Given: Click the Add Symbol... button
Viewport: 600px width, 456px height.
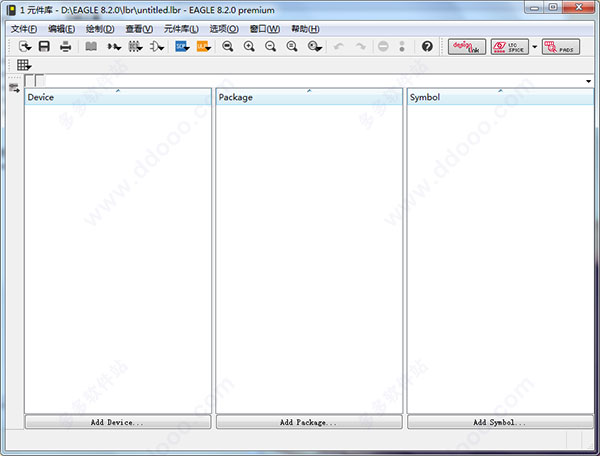Looking at the screenshot, I should 500,423.
